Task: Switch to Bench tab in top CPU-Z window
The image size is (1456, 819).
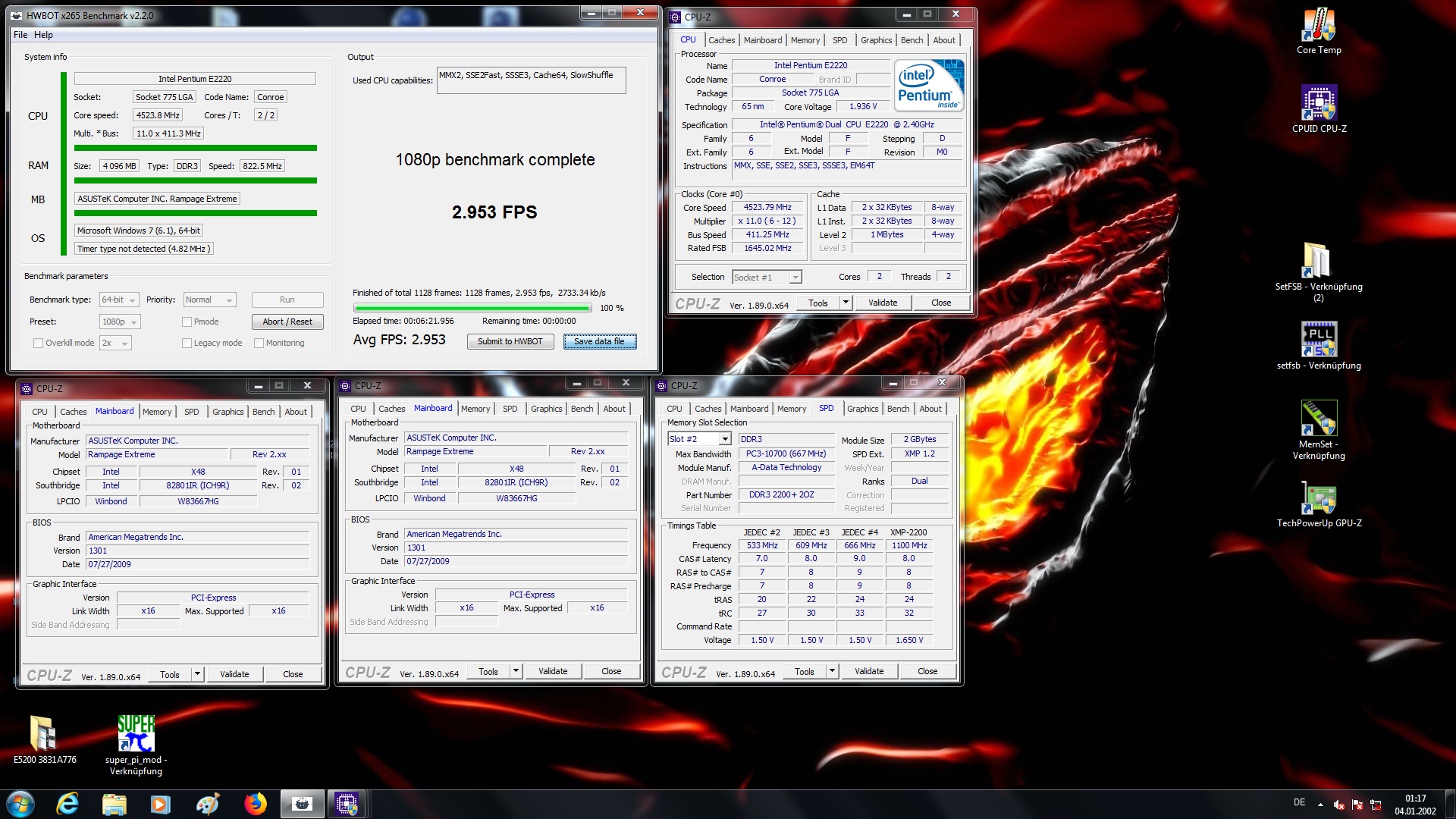Action: click(912, 40)
